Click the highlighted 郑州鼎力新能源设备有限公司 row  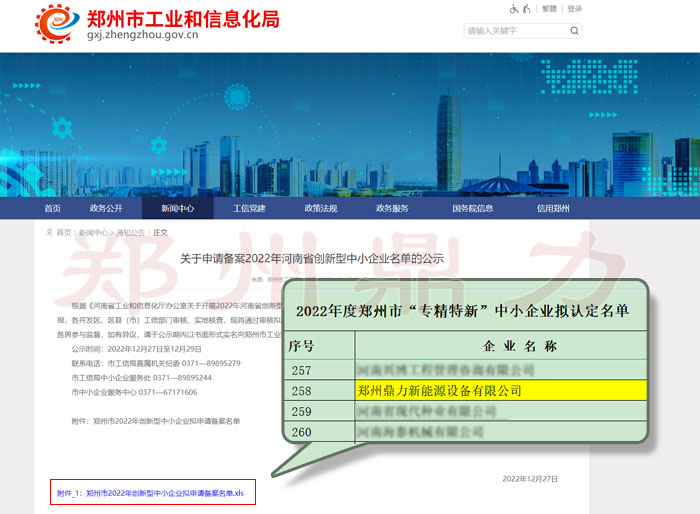click(439, 390)
